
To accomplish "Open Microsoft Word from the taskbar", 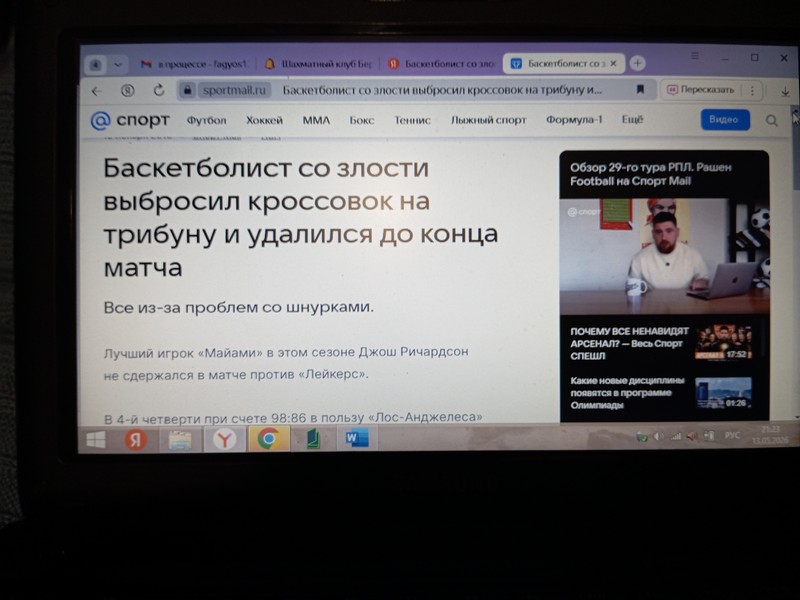I will (357, 438).
